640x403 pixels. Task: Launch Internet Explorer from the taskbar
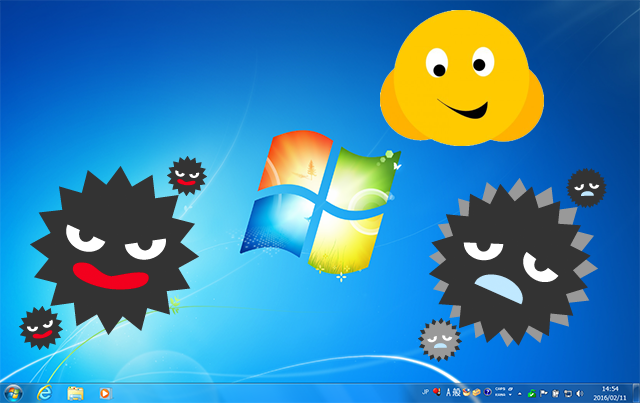click(x=44, y=393)
